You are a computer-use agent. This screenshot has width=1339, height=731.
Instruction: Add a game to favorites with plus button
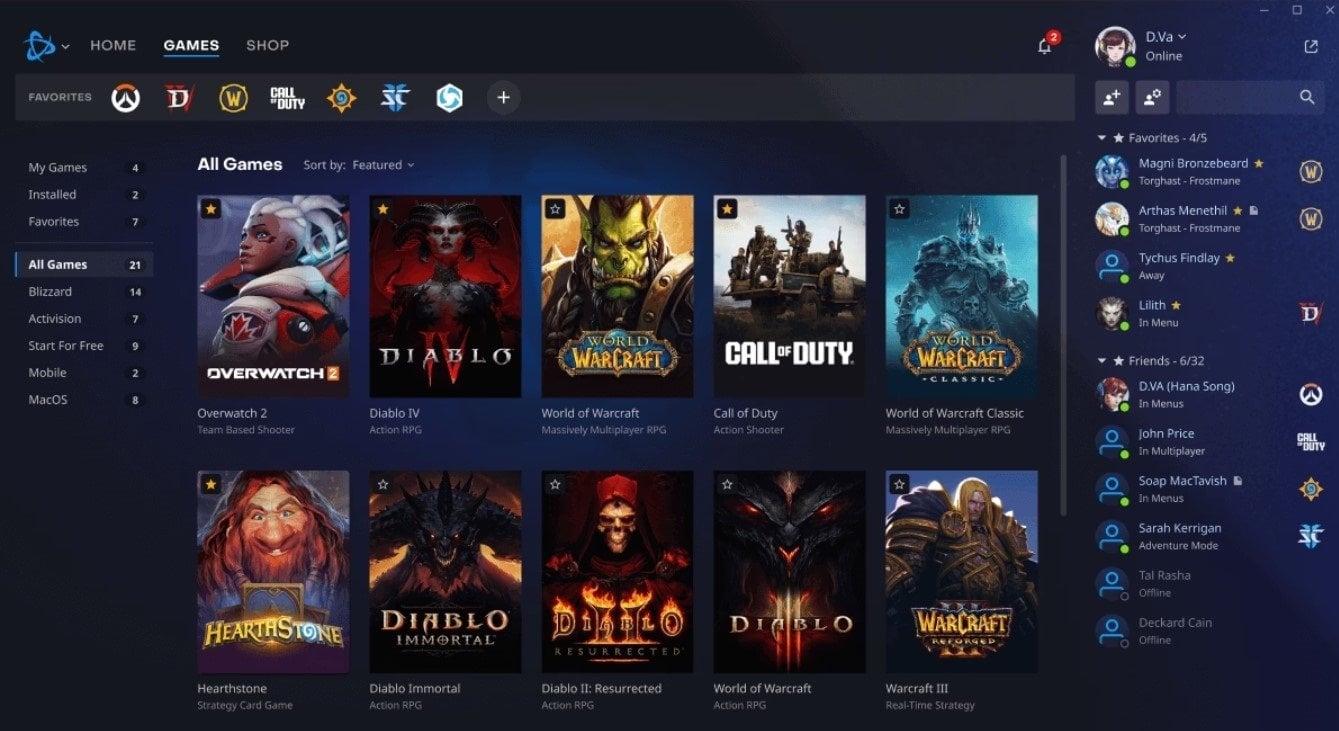click(x=503, y=98)
